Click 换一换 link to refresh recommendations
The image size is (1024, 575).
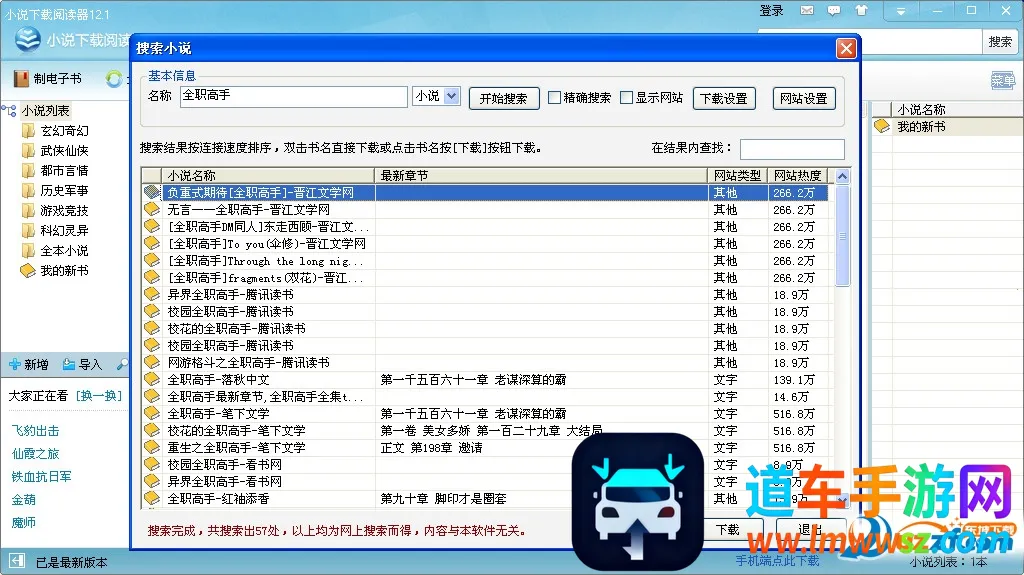(x=99, y=396)
